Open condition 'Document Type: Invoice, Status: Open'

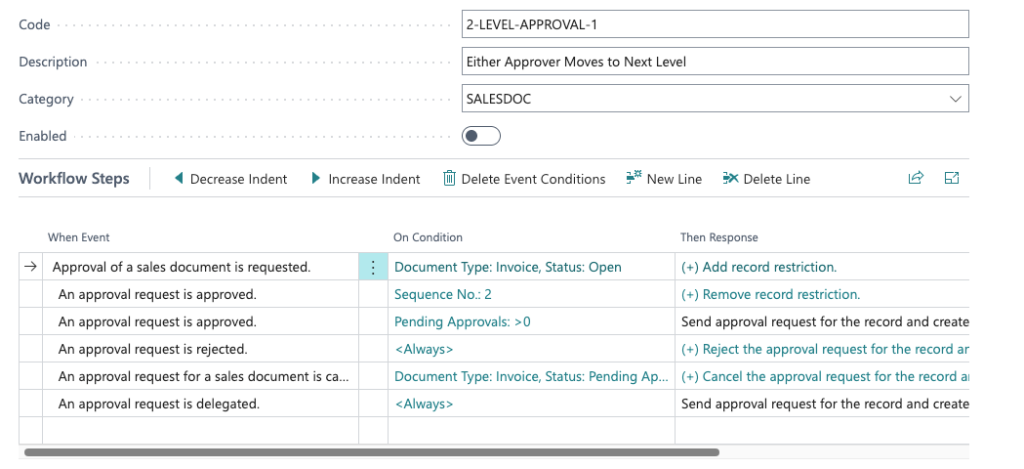click(508, 267)
